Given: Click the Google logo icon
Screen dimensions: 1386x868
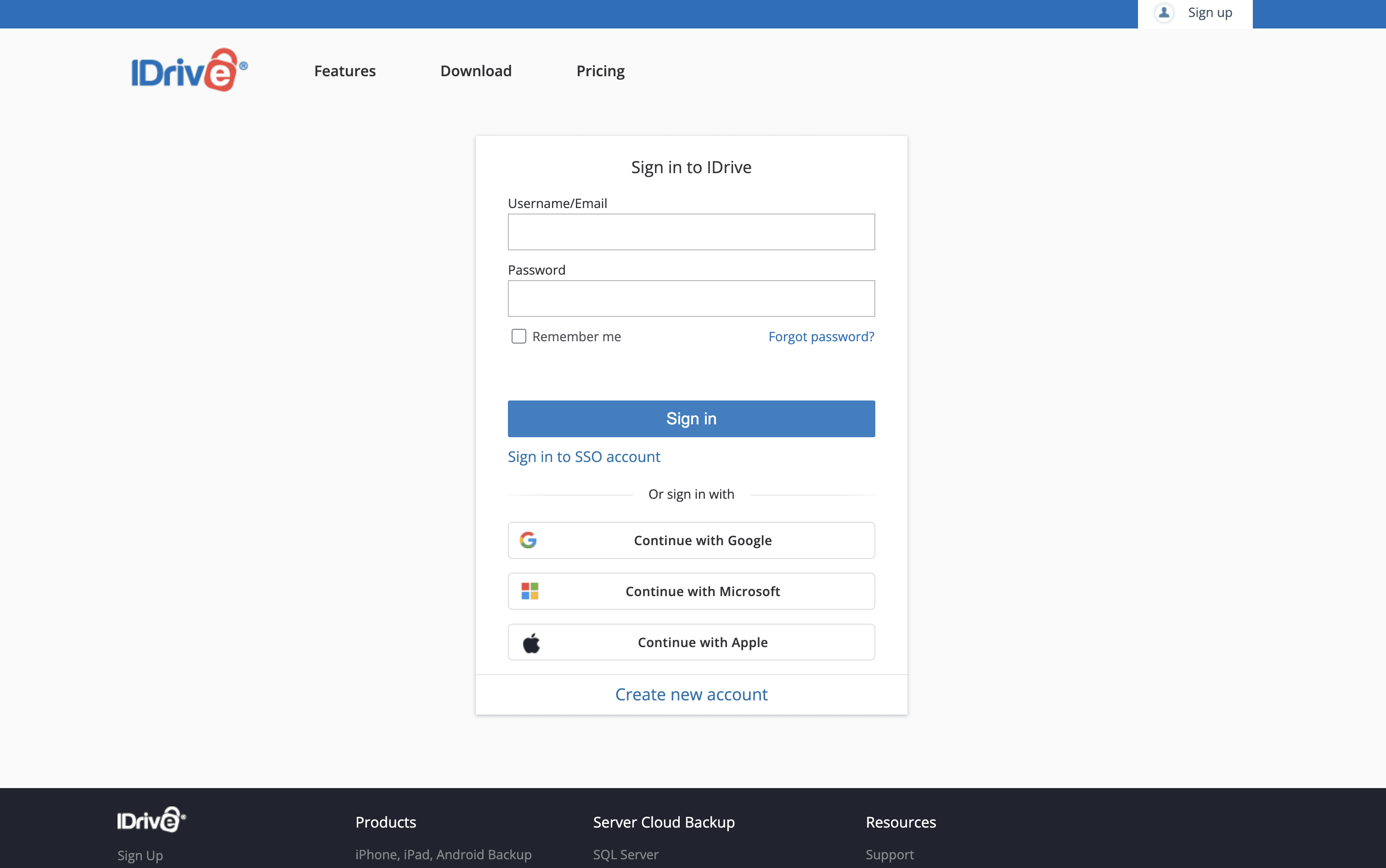Looking at the screenshot, I should click(528, 540).
